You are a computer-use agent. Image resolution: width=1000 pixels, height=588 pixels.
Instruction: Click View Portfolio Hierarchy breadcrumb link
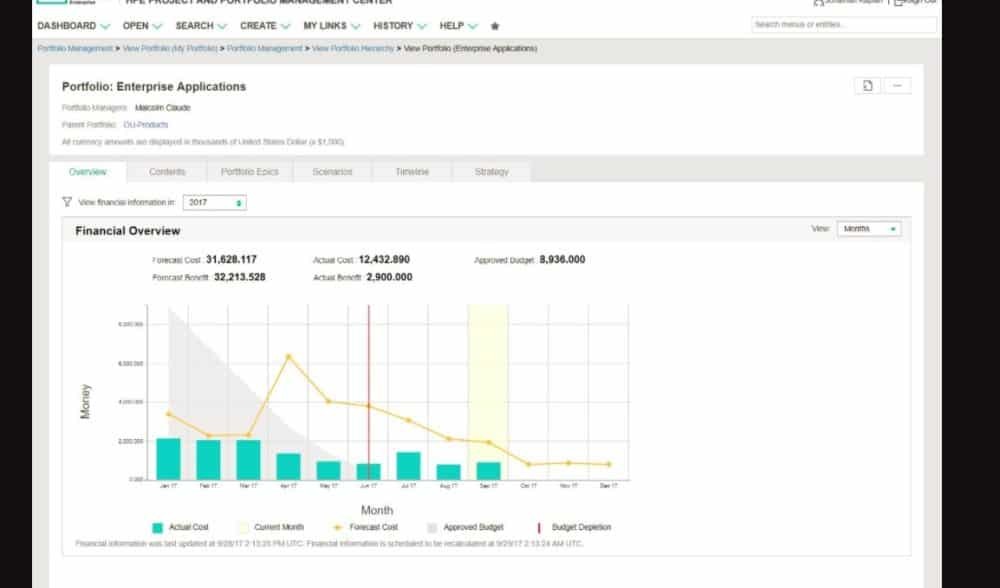coord(352,48)
